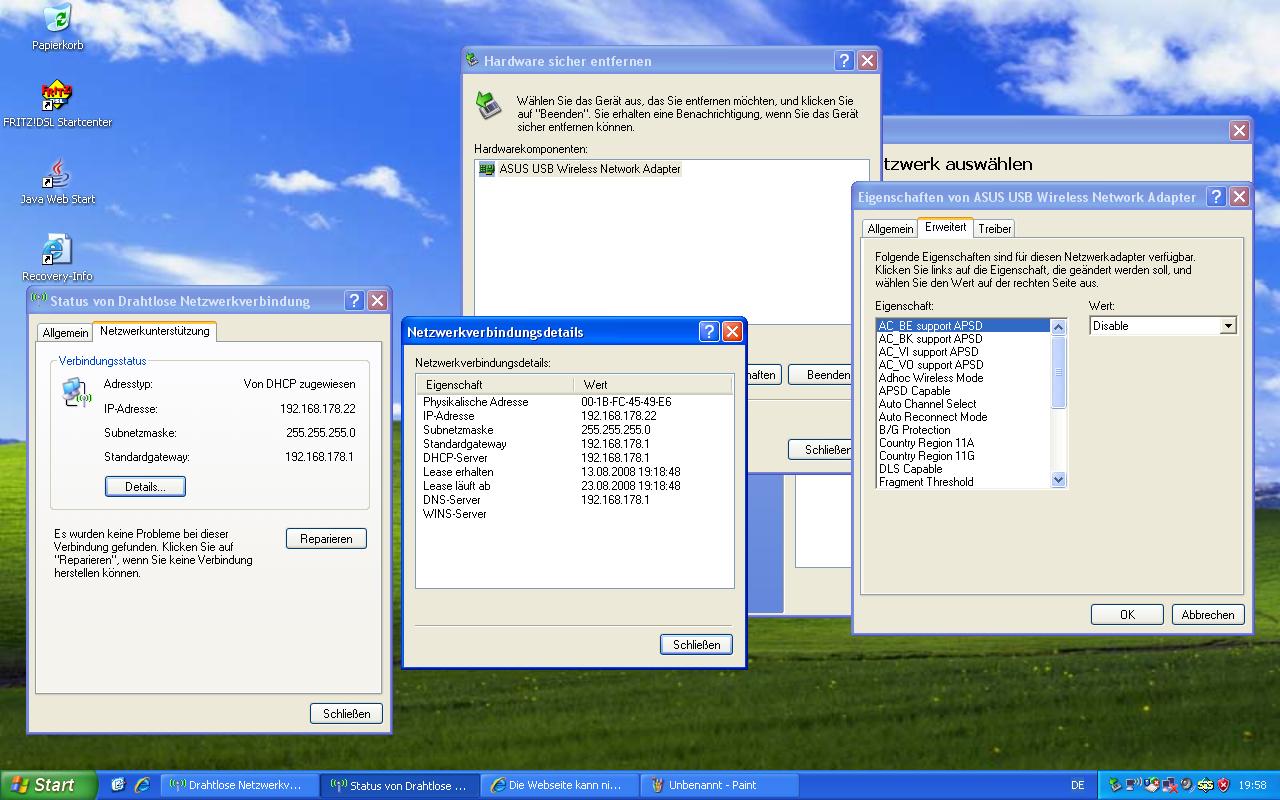Select the Physikalische Adresse row
Screen dimensions: 1280x800
575,402
